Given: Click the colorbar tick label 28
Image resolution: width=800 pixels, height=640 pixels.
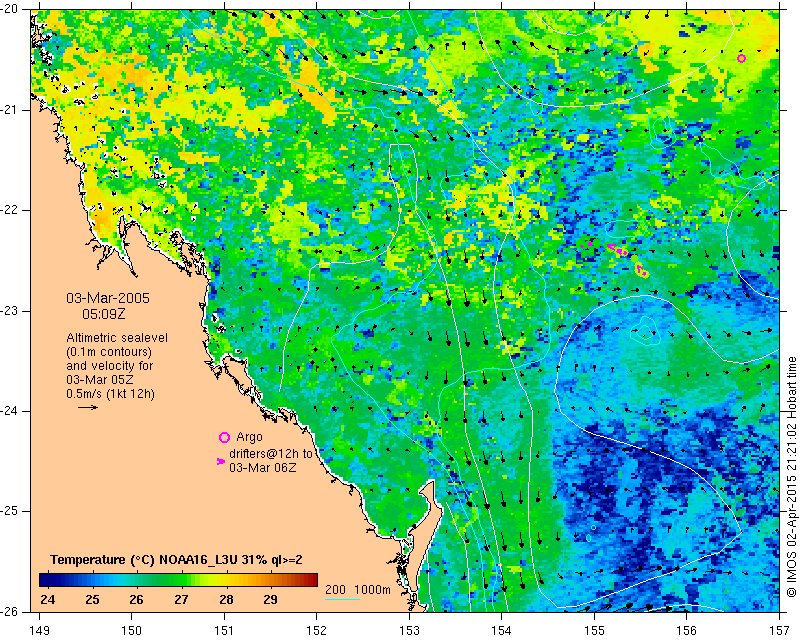Looking at the screenshot, I should click(227, 600).
